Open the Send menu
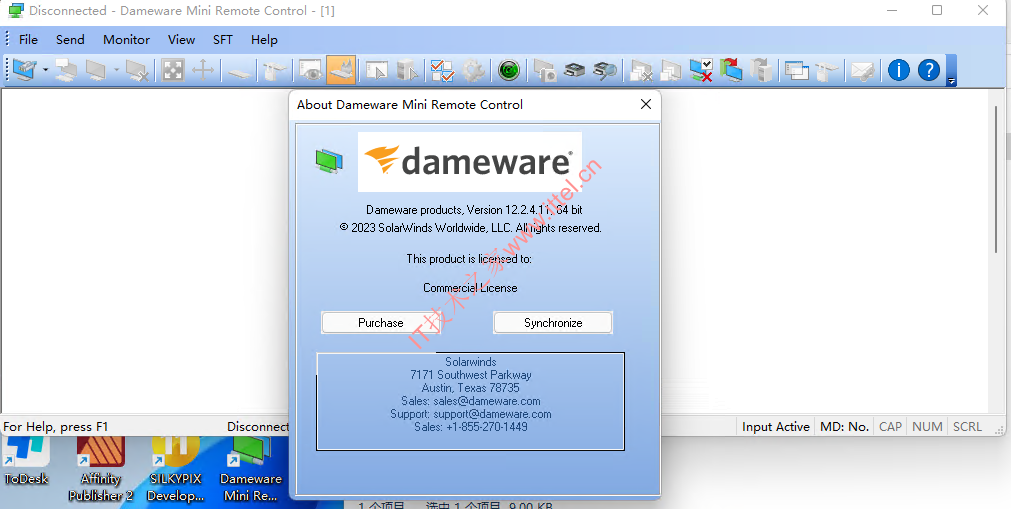The height and width of the screenshot is (509, 1011). pos(70,39)
